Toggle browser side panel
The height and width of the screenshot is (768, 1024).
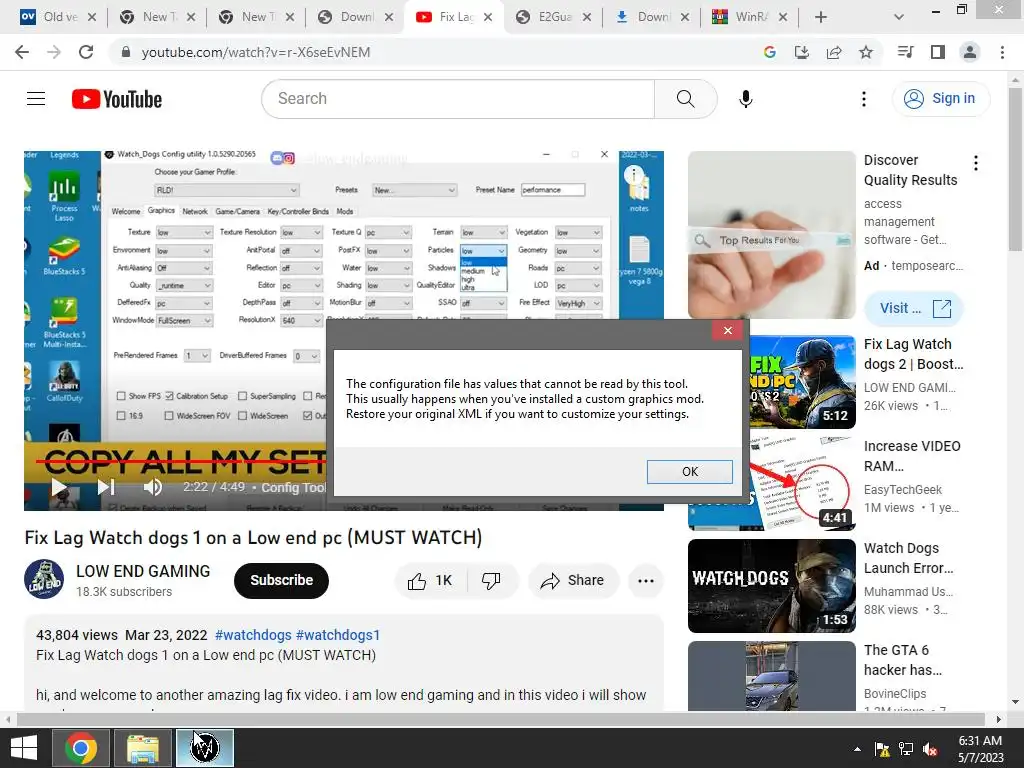pos(937,52)
